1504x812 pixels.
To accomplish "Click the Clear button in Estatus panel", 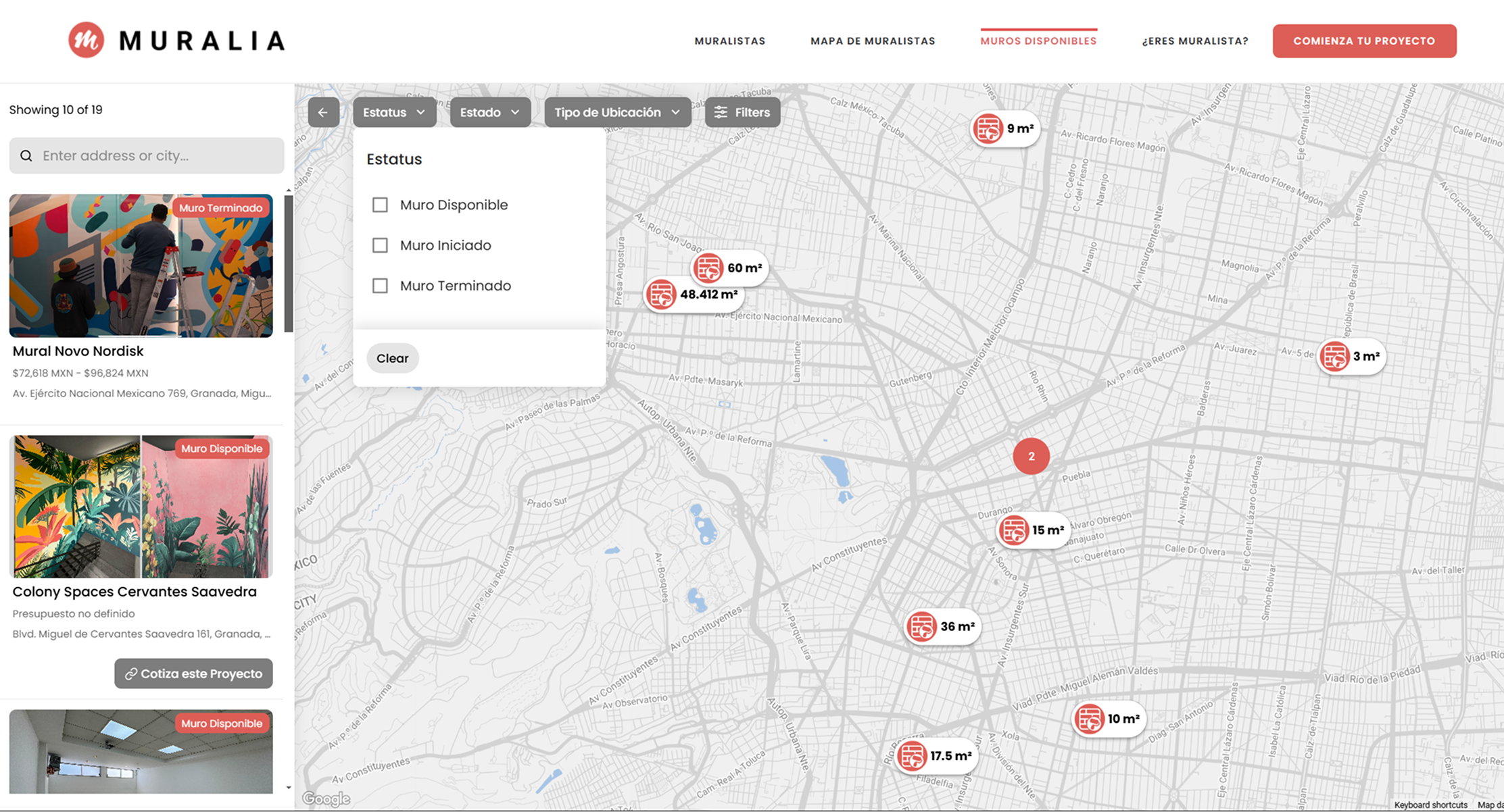I will 392,358.
